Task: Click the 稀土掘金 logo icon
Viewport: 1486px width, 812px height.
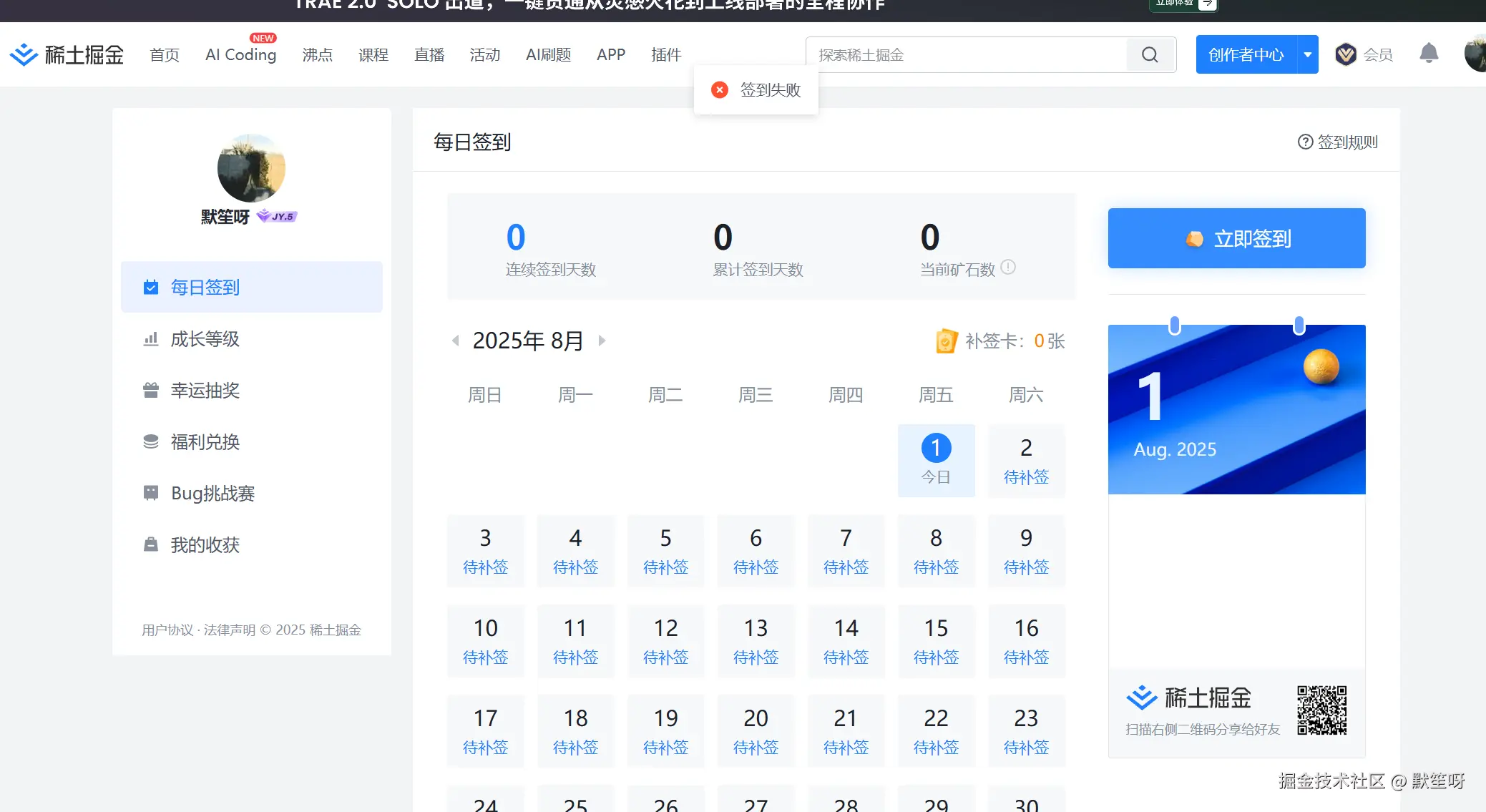Action: (x=24, y=54)
